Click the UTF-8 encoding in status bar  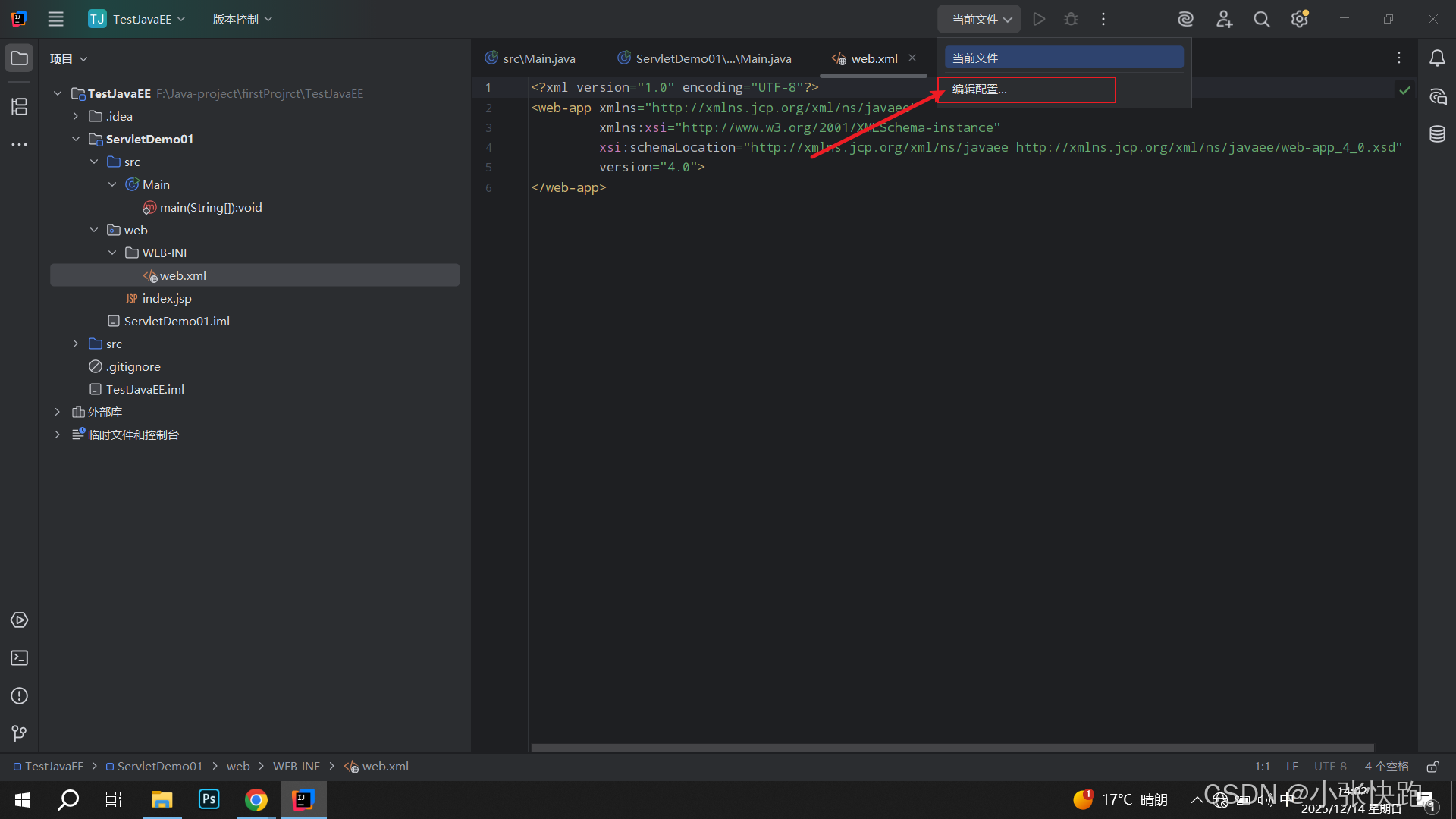pos(1330,767)
